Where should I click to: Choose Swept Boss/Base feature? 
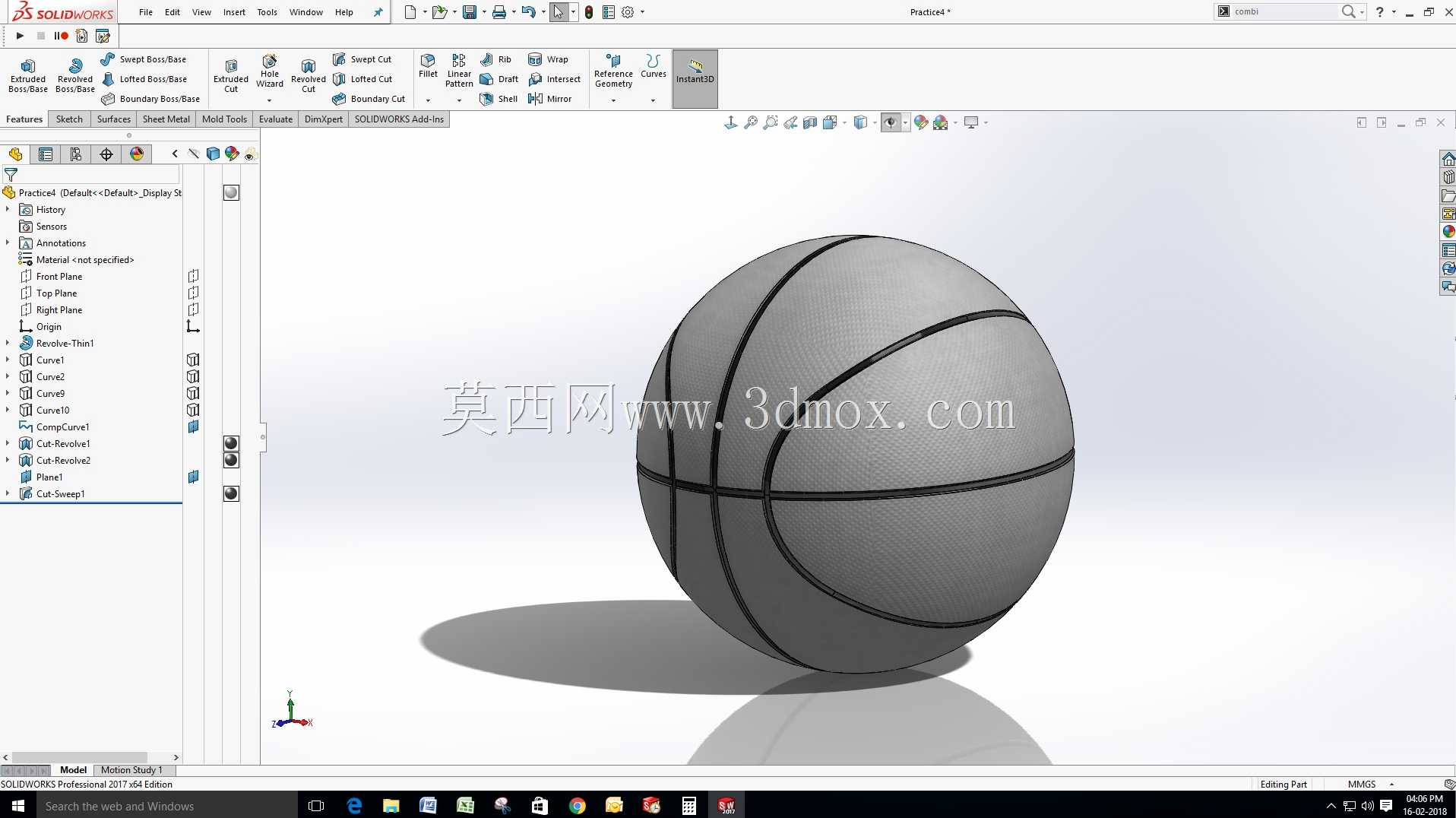coord(144,59)
